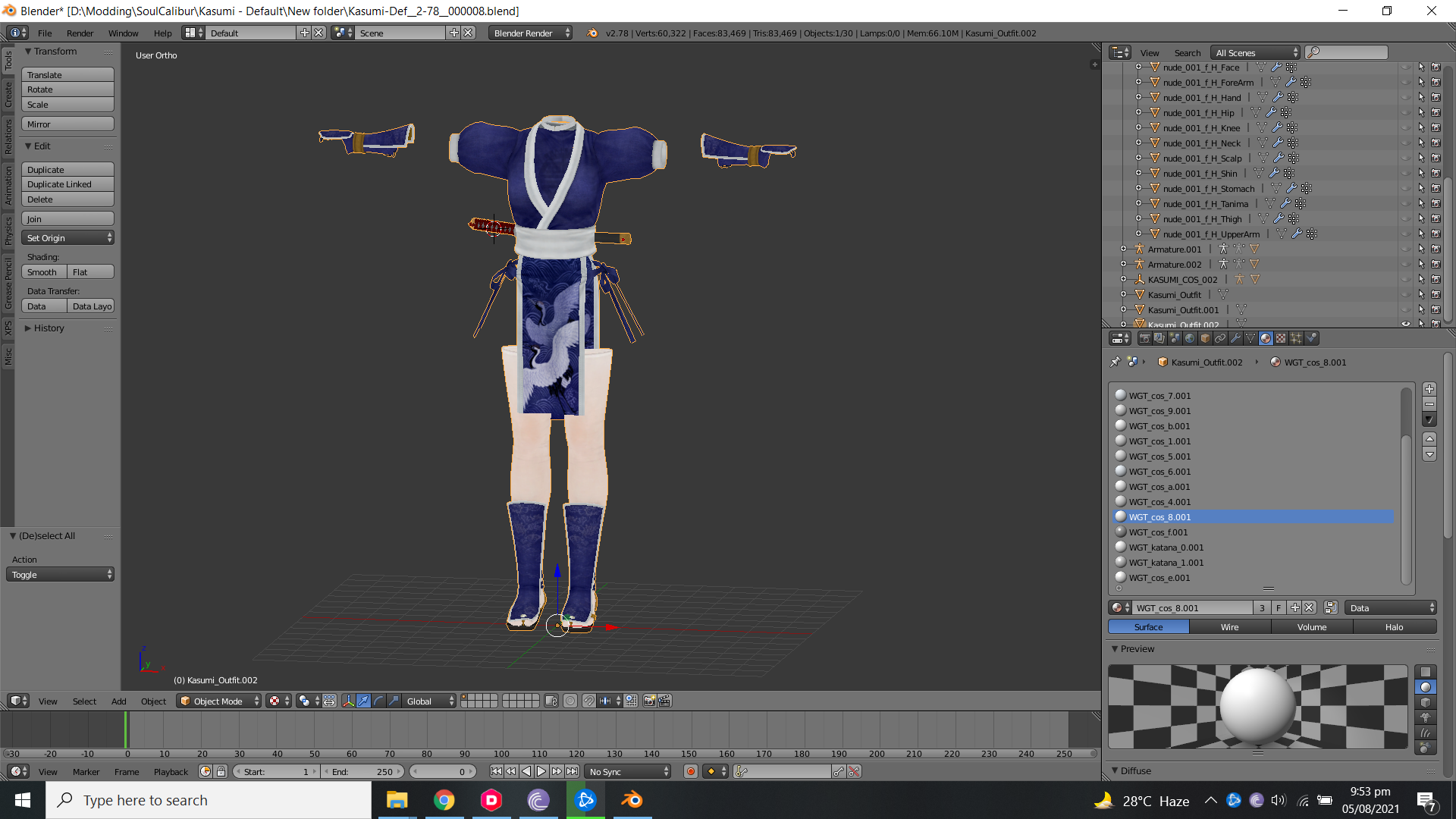Open the No Sync playback dropdown
Screen dimensions: 1456x819
[x=628, y=772]
